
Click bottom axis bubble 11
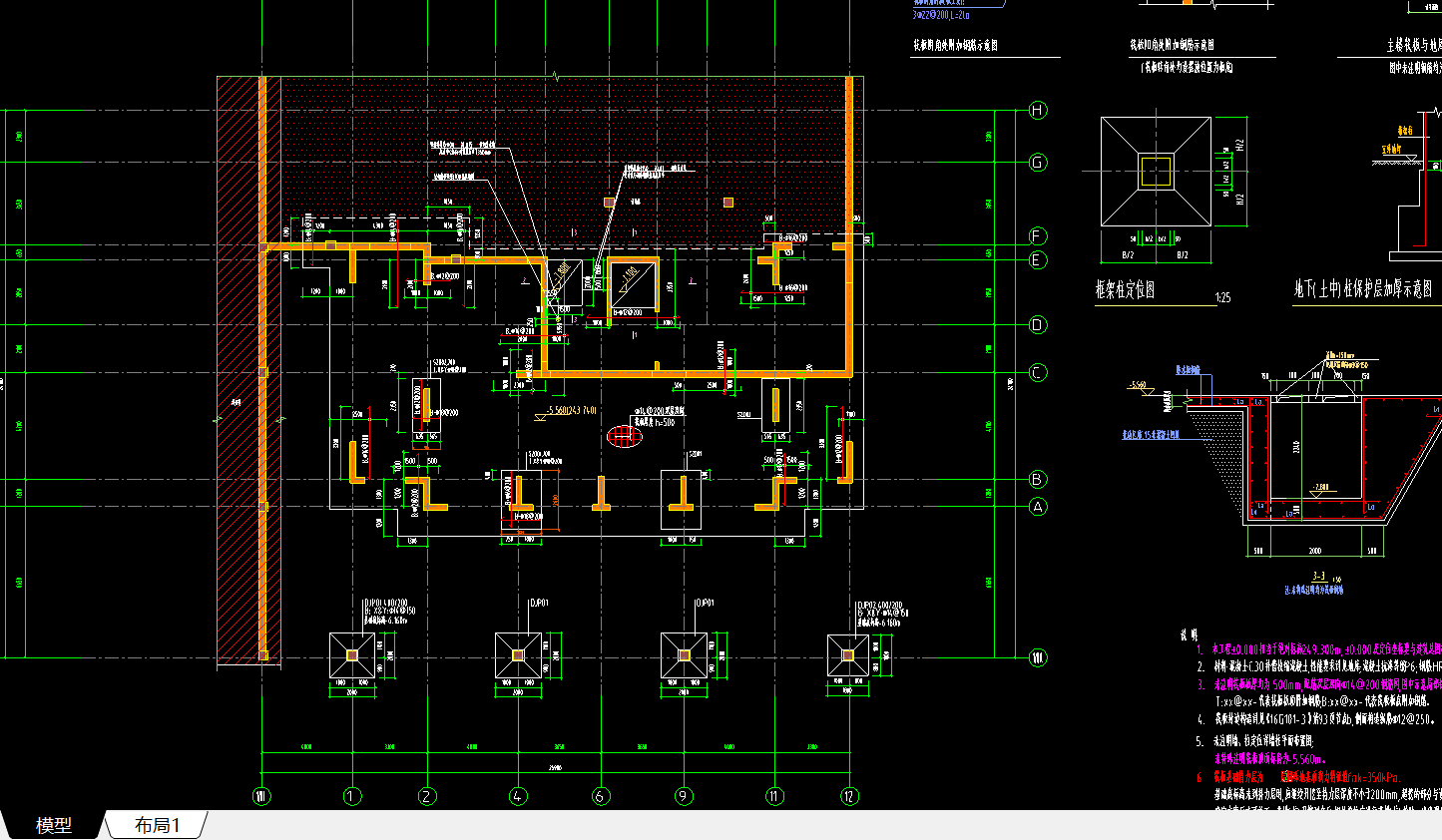pos(774,796)
